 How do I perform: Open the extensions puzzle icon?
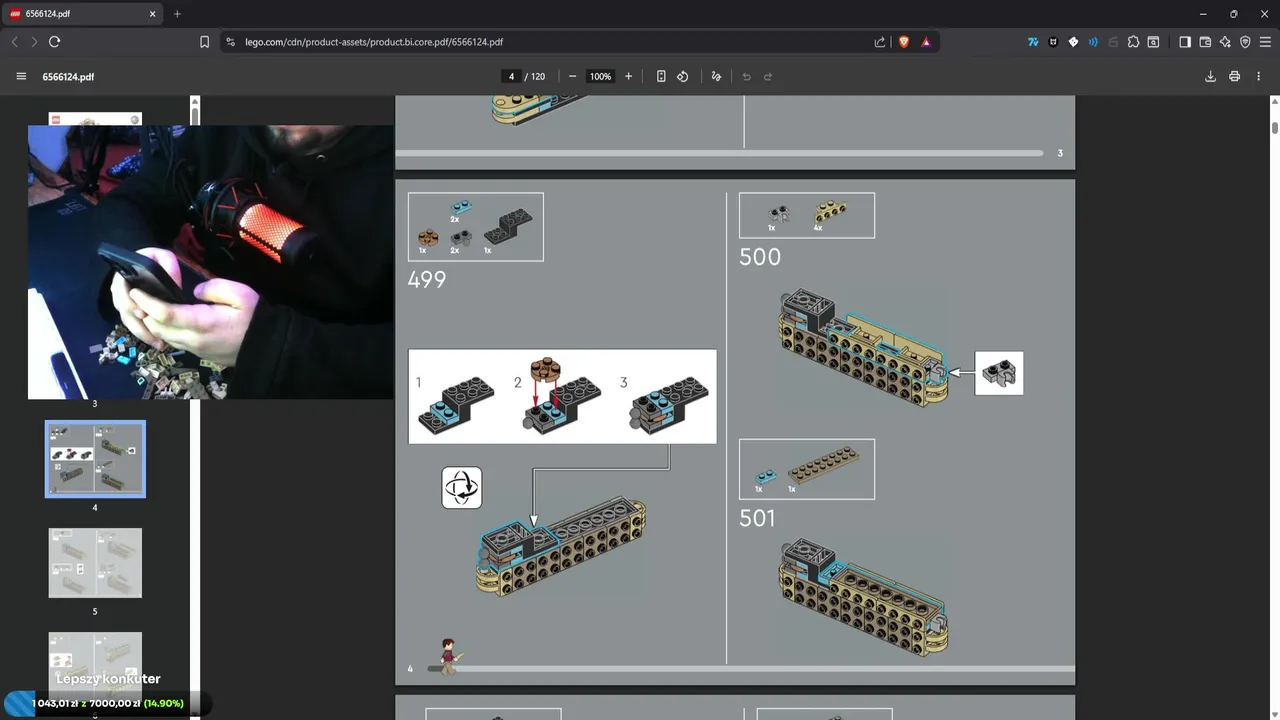[1133, 42]
